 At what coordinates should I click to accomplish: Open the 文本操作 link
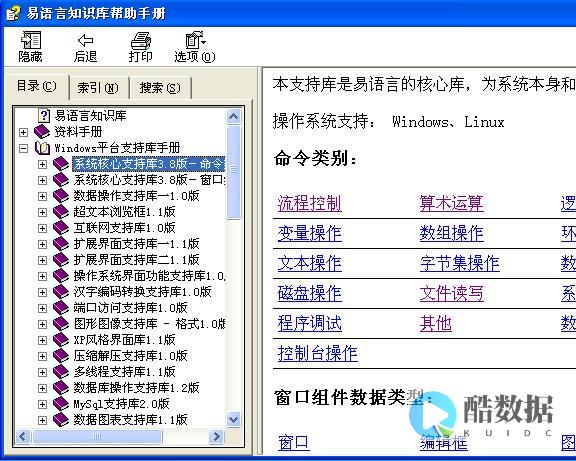[309, 263]
